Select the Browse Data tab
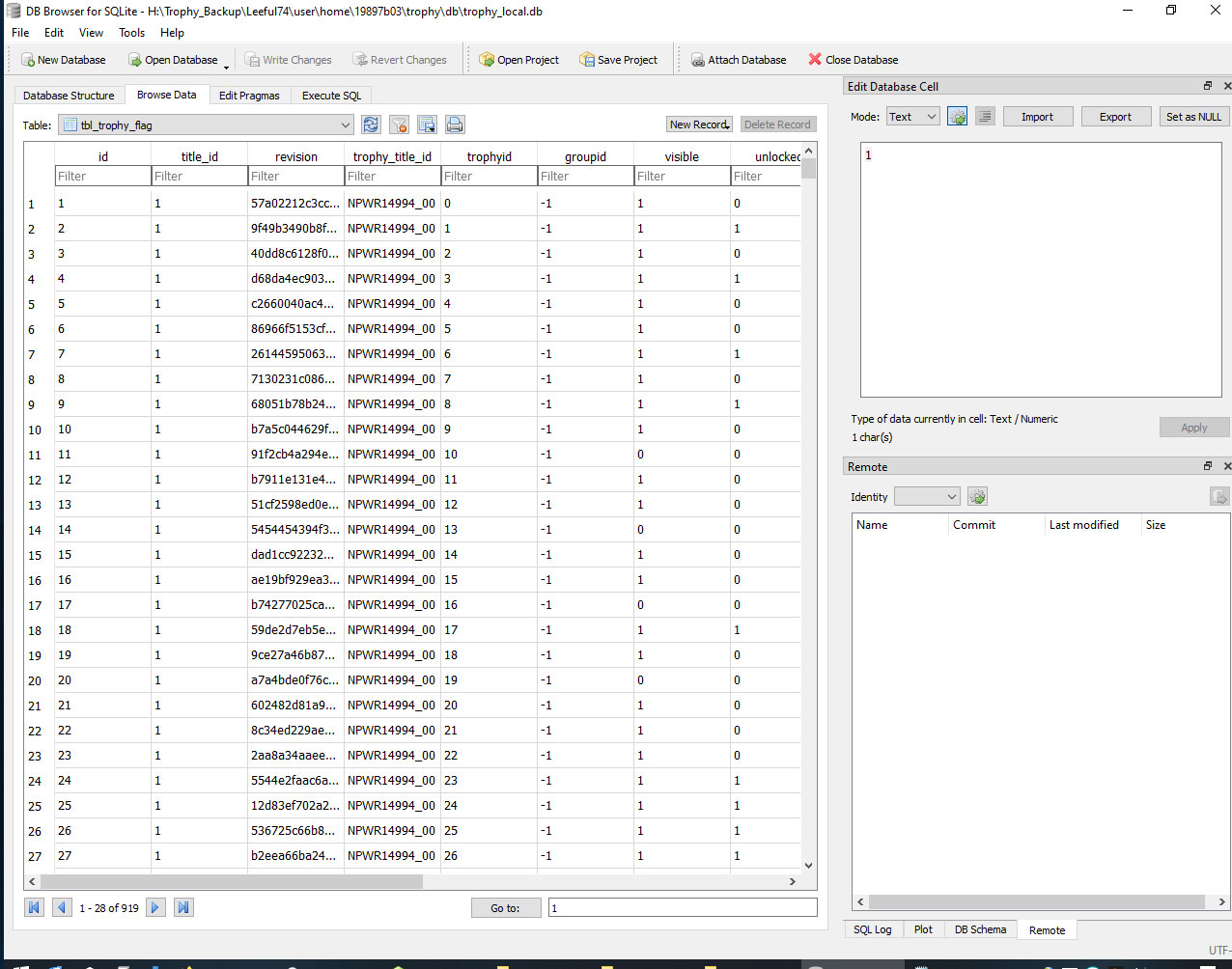The height and width of the screenshot is (969, 1232). (x=166, y=95)
